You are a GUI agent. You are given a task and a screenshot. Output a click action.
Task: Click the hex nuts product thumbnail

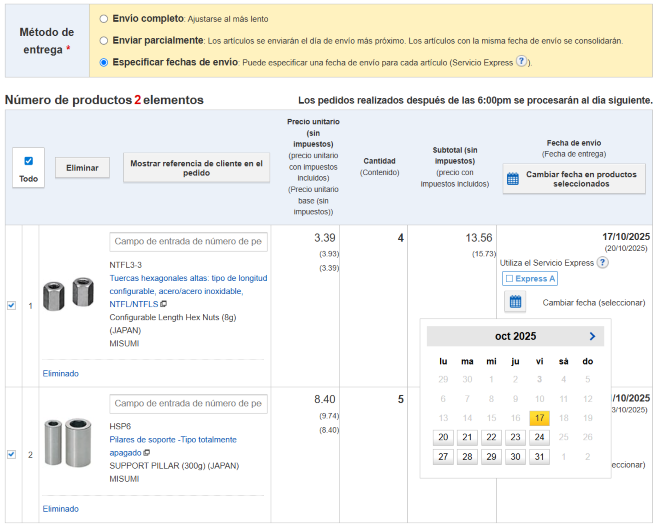tap(69, 293)
